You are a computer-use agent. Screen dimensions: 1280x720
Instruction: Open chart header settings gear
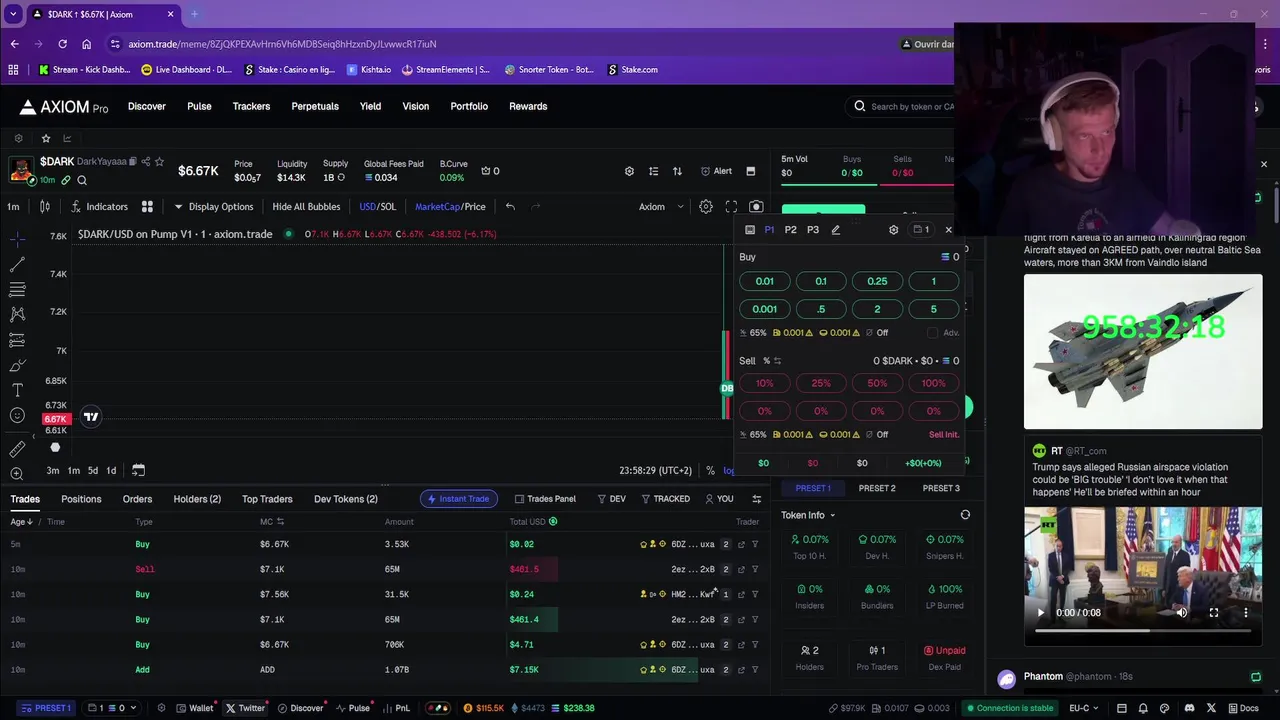click(629, 171)
